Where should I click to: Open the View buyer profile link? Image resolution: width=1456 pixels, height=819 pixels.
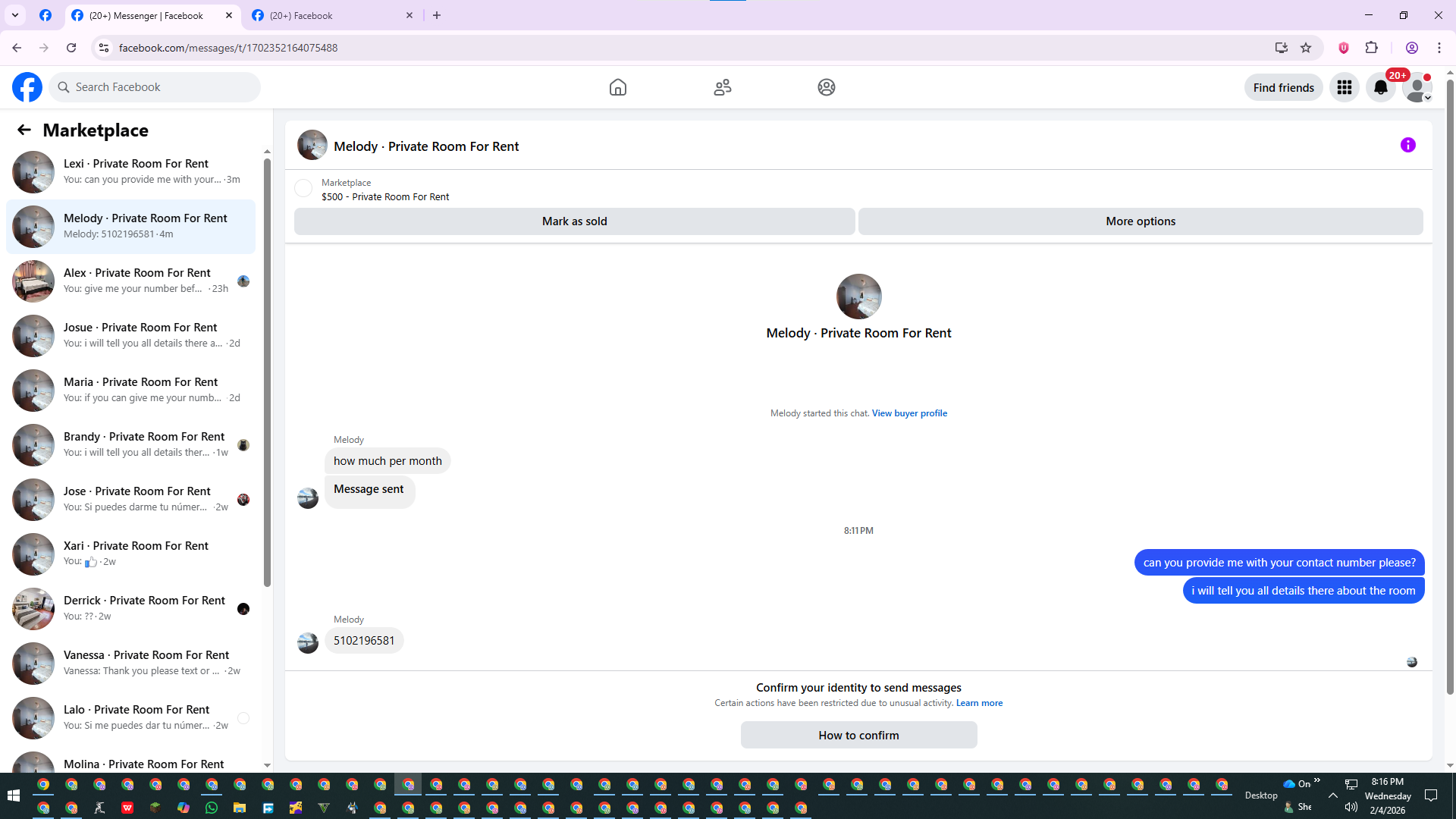coord(909,413)
